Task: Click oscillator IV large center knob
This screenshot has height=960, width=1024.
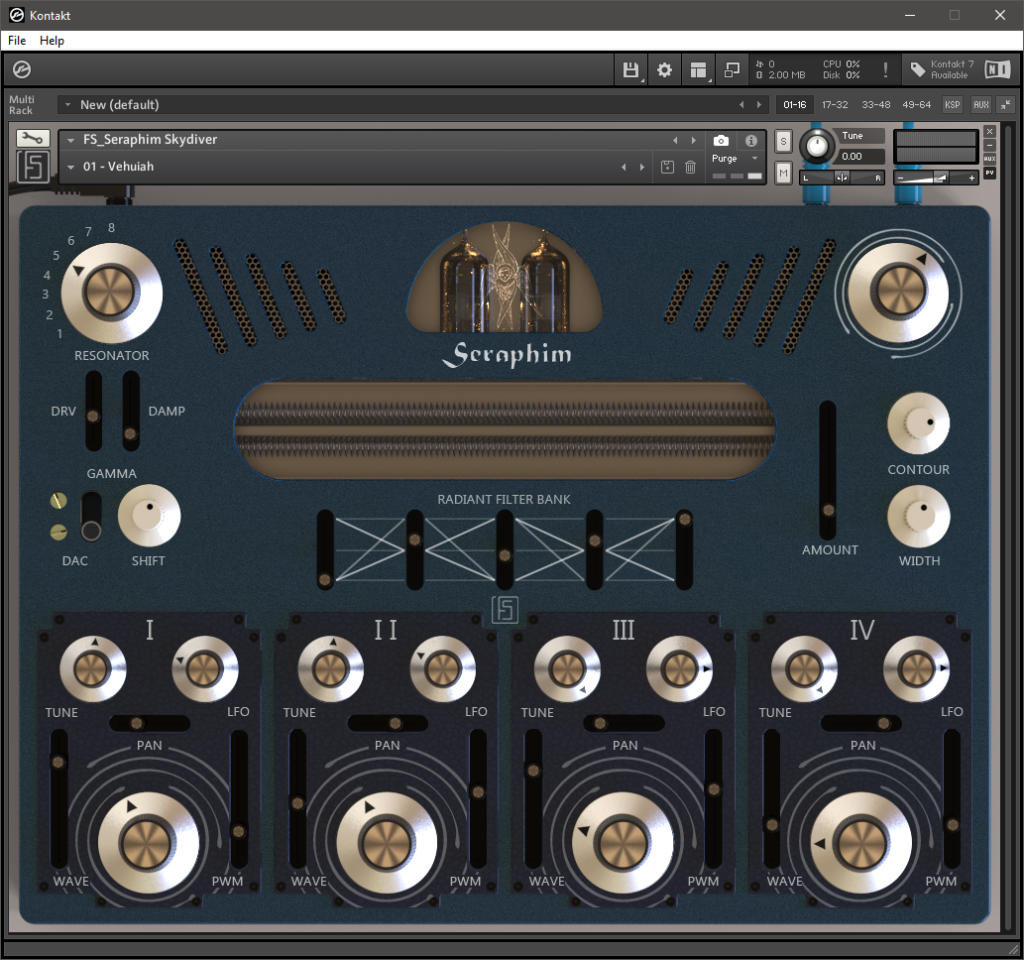Action: 861,843
